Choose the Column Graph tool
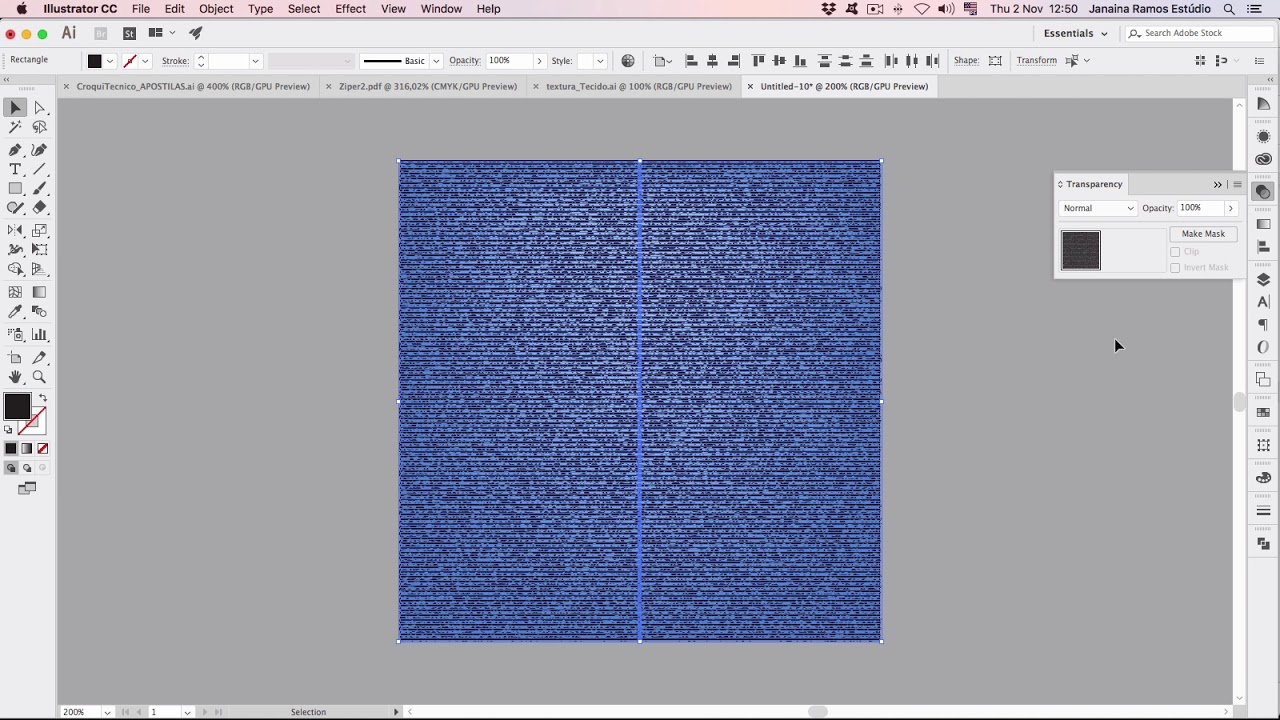The height and width of the screenshot is (720, 1280). [x=39, y=335]
